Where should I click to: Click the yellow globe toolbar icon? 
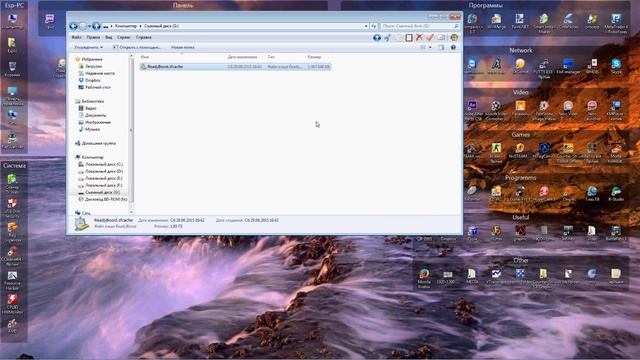pyautogui.click(x=454, y=38)
